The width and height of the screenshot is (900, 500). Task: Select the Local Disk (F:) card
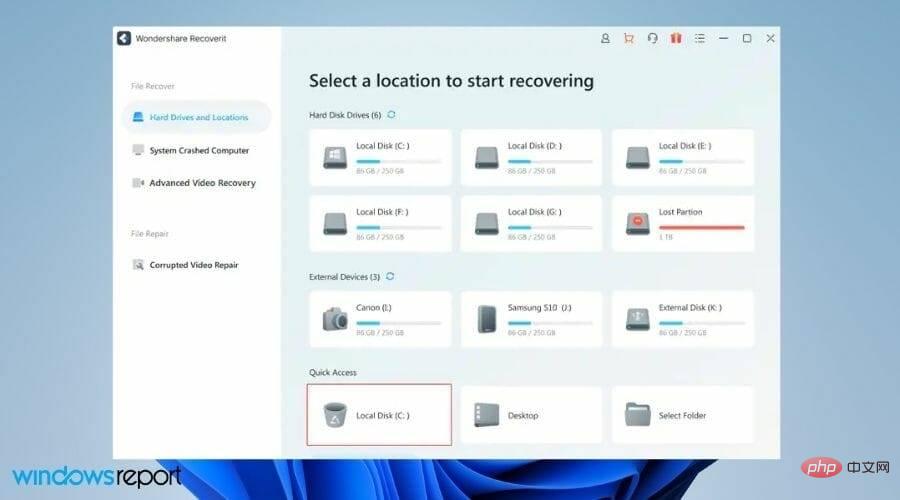pyautogui.click(x=380, y=223)
